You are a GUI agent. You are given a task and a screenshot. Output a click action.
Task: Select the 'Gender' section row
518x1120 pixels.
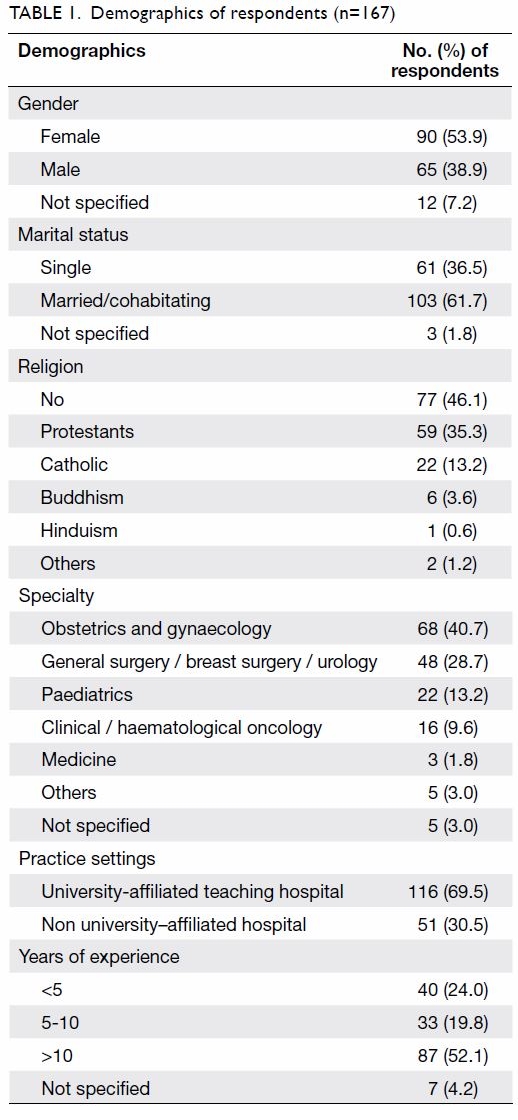point(259,104)
